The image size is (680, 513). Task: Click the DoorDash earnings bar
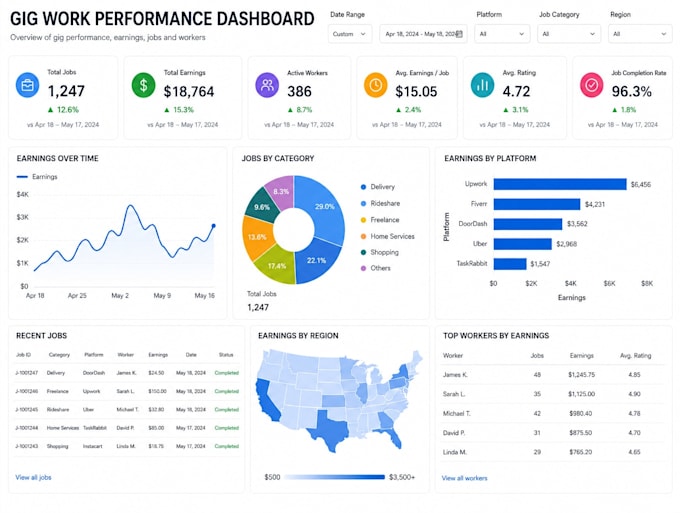point(528,224)
